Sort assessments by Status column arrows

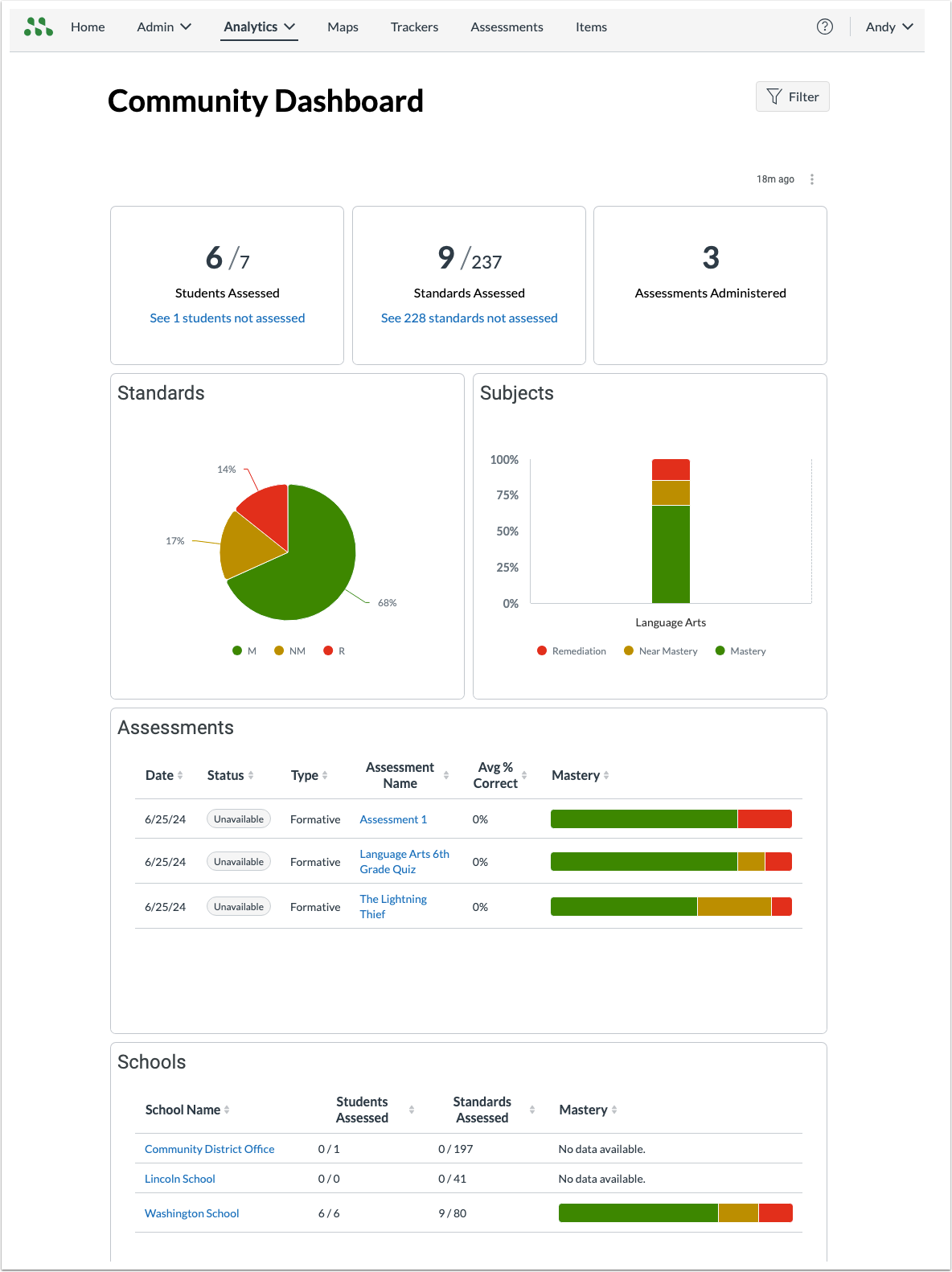(x=251, y=775)
